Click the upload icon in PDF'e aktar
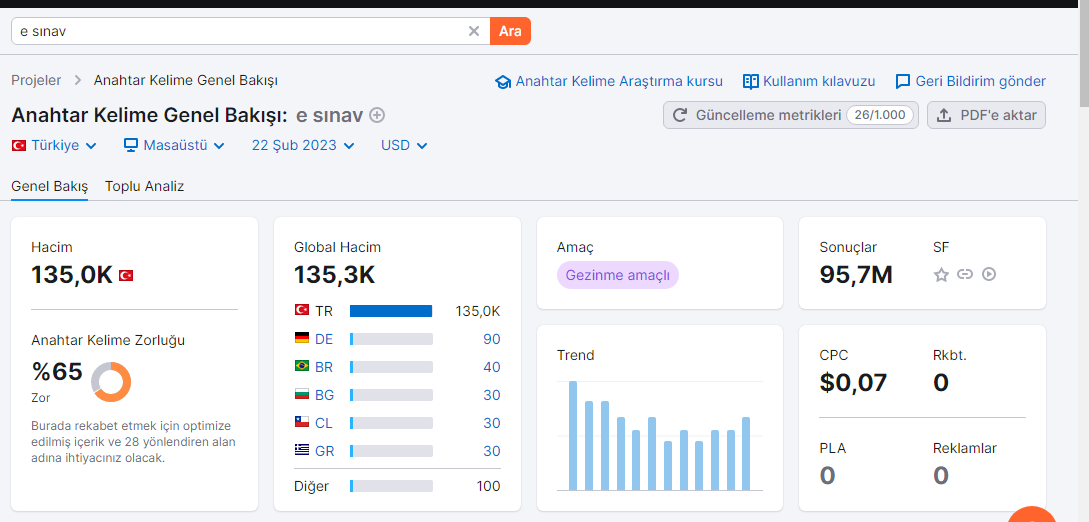The image size is (1089, 522). (x=944, y=115)
